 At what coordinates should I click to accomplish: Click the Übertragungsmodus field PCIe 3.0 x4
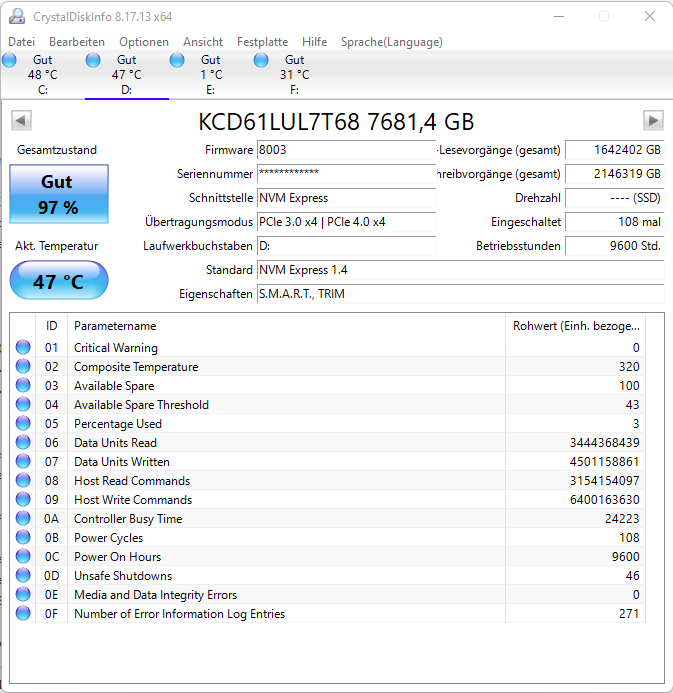(347, 222)
